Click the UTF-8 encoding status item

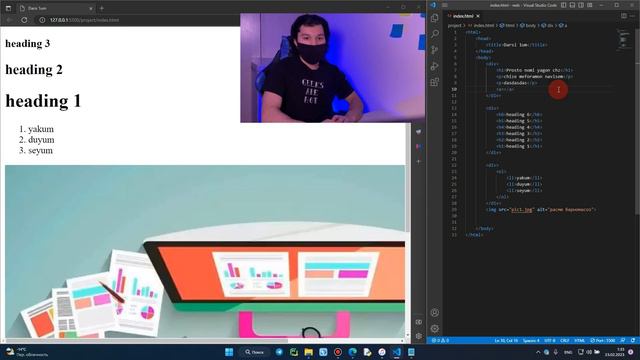click(x=550, y=340)
